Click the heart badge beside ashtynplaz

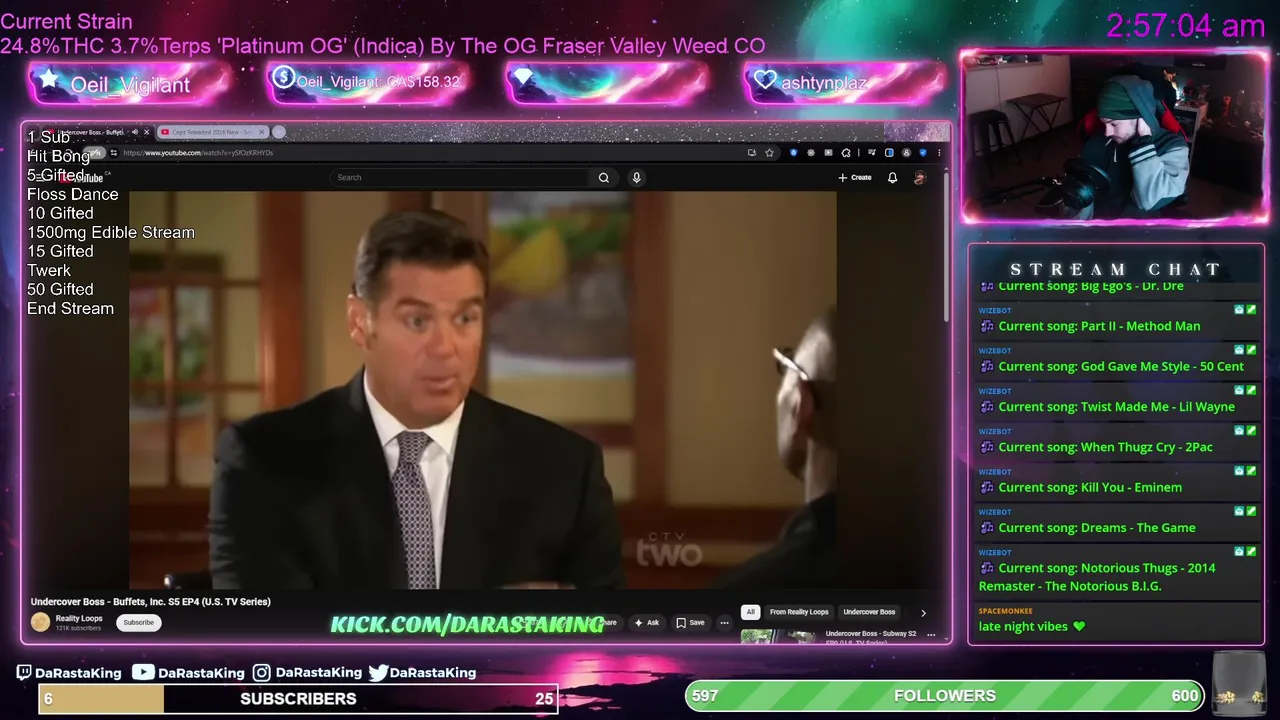(765, 81)
